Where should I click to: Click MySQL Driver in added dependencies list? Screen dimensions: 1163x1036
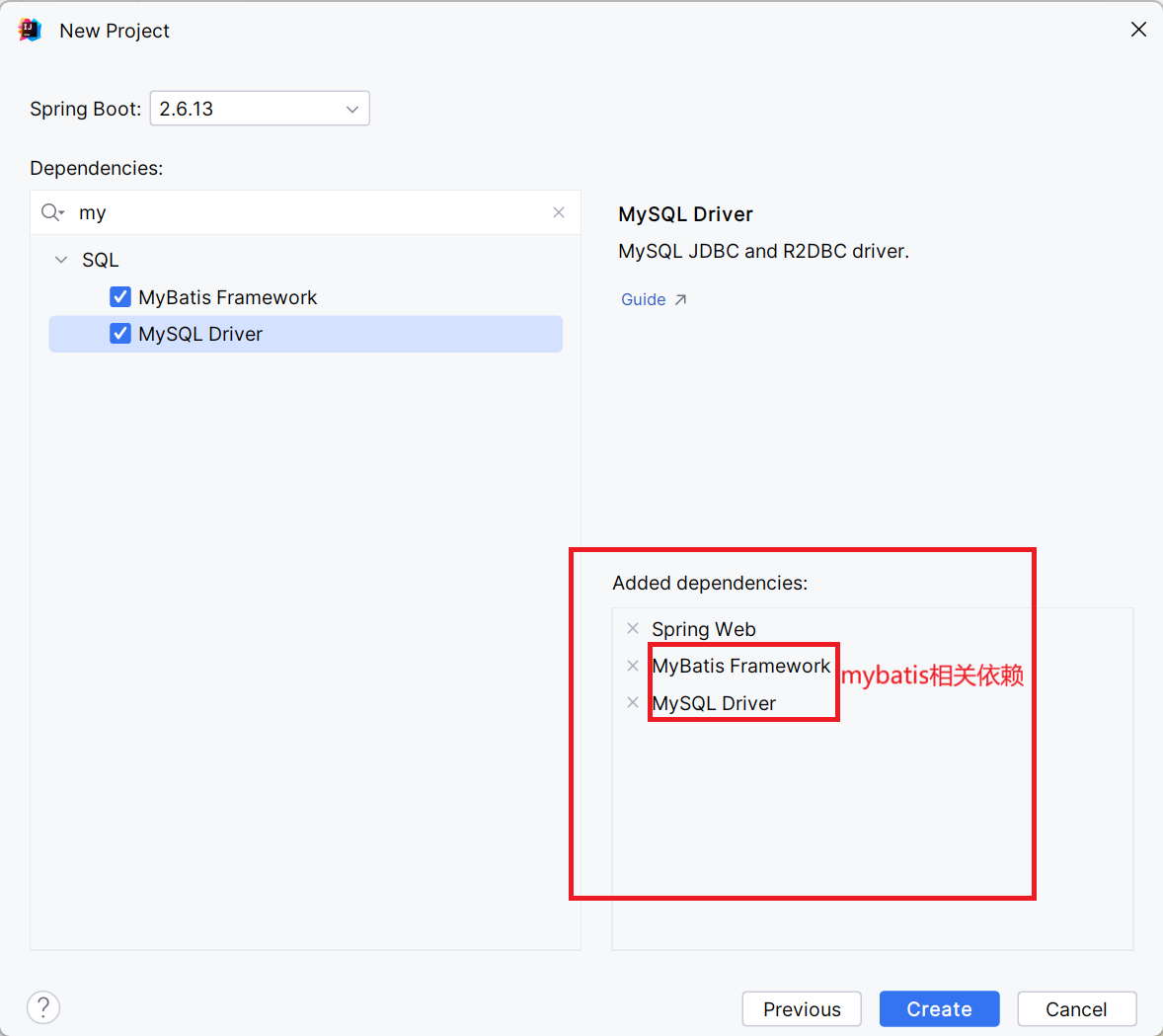click(x=714, y=703)
